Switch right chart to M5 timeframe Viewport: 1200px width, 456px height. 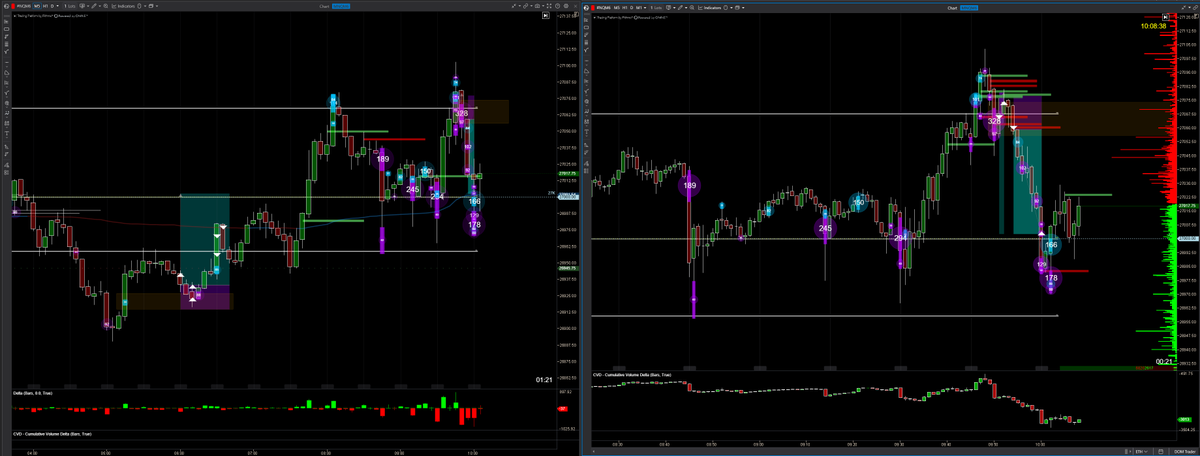(617, 8)
